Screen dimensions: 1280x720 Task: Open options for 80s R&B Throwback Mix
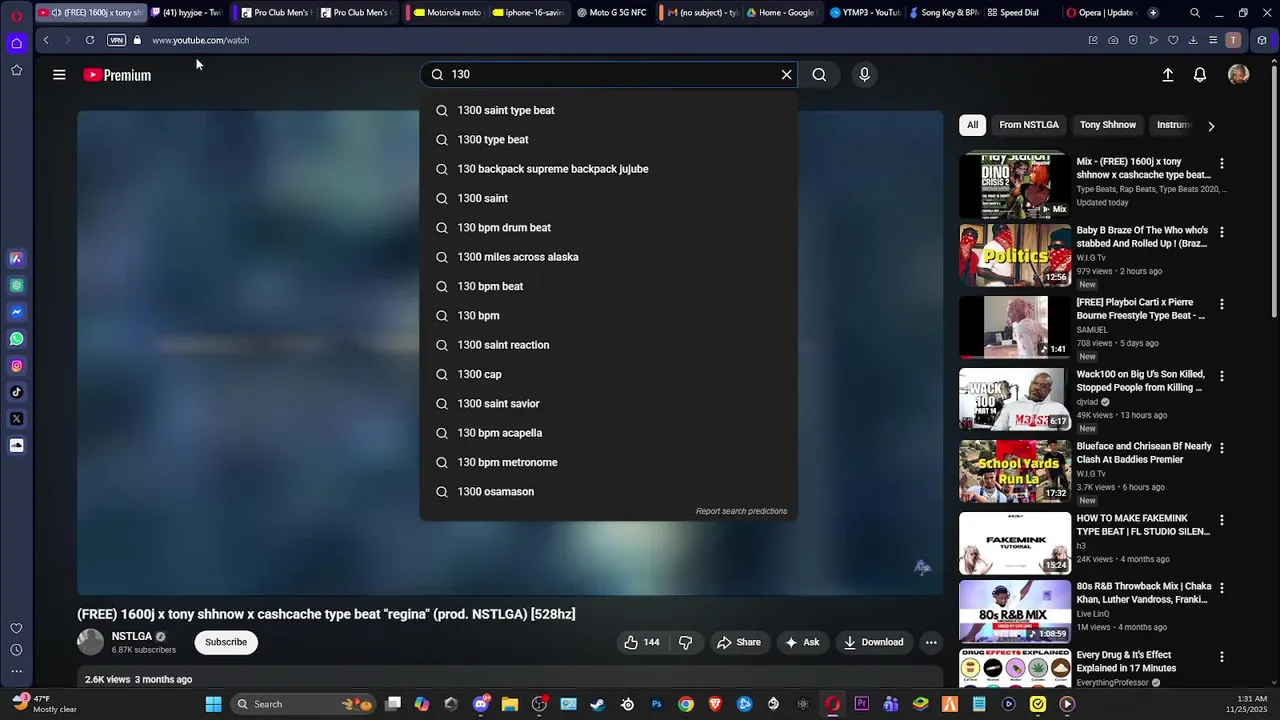pos(1221,588)
